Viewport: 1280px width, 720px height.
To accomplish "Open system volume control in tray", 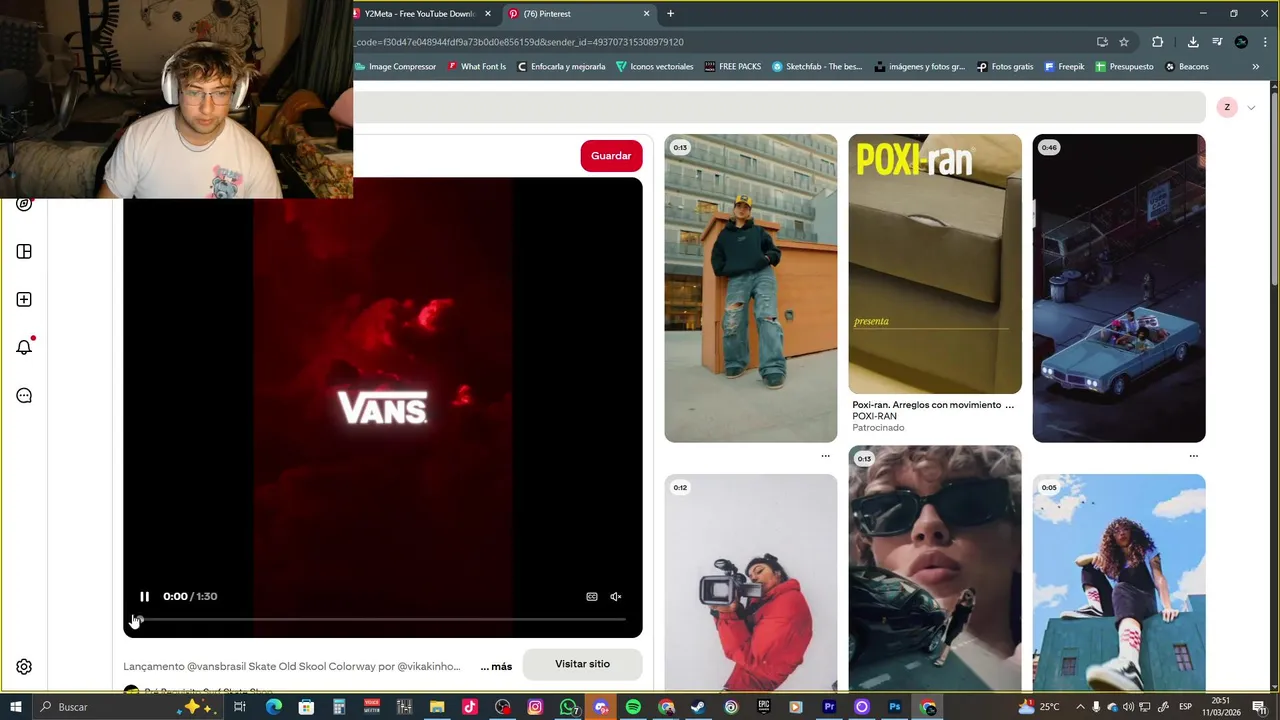I will click(1128, 707).
